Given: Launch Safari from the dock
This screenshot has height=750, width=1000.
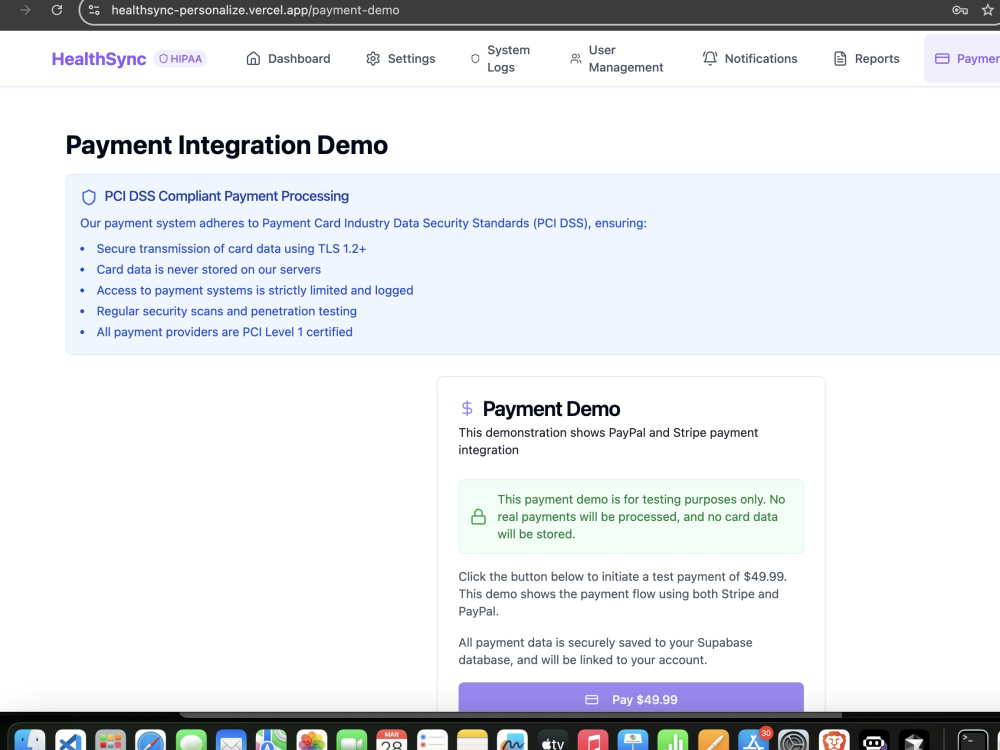Looking at the screenshot, I should (x=151, y=740).
